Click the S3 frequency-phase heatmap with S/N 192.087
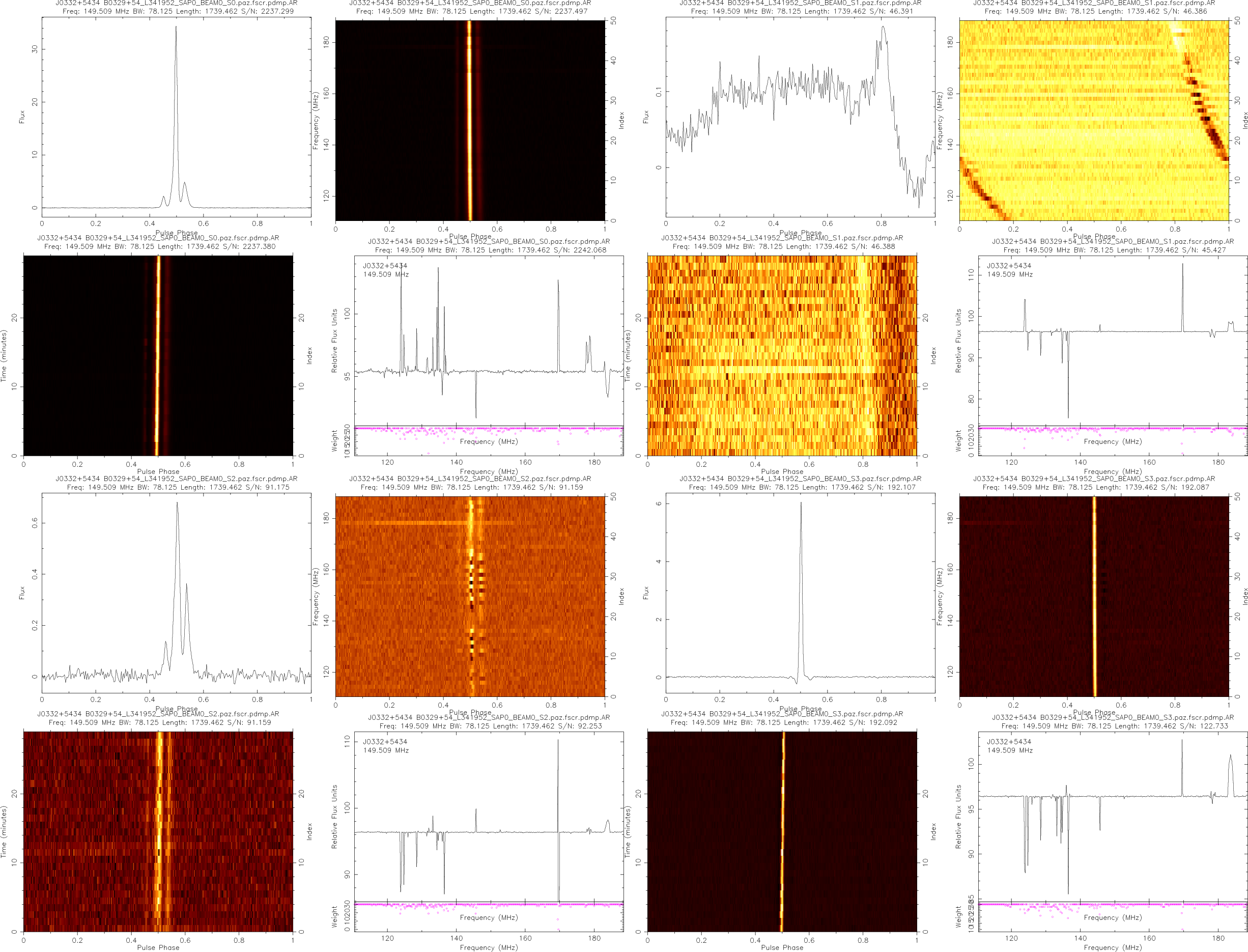Viewport: 1248px width, 952px height. (1093, 596)
